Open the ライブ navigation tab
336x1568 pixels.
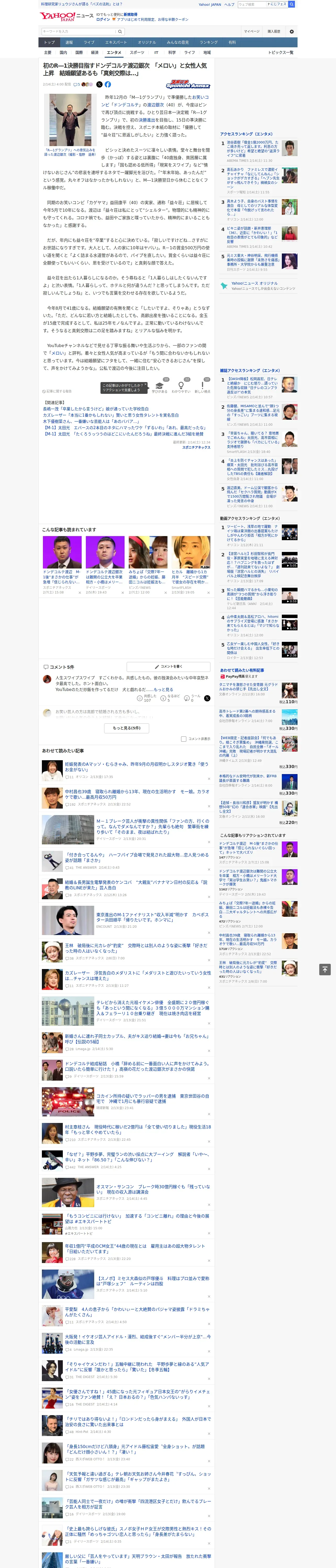tap(89, 43)
